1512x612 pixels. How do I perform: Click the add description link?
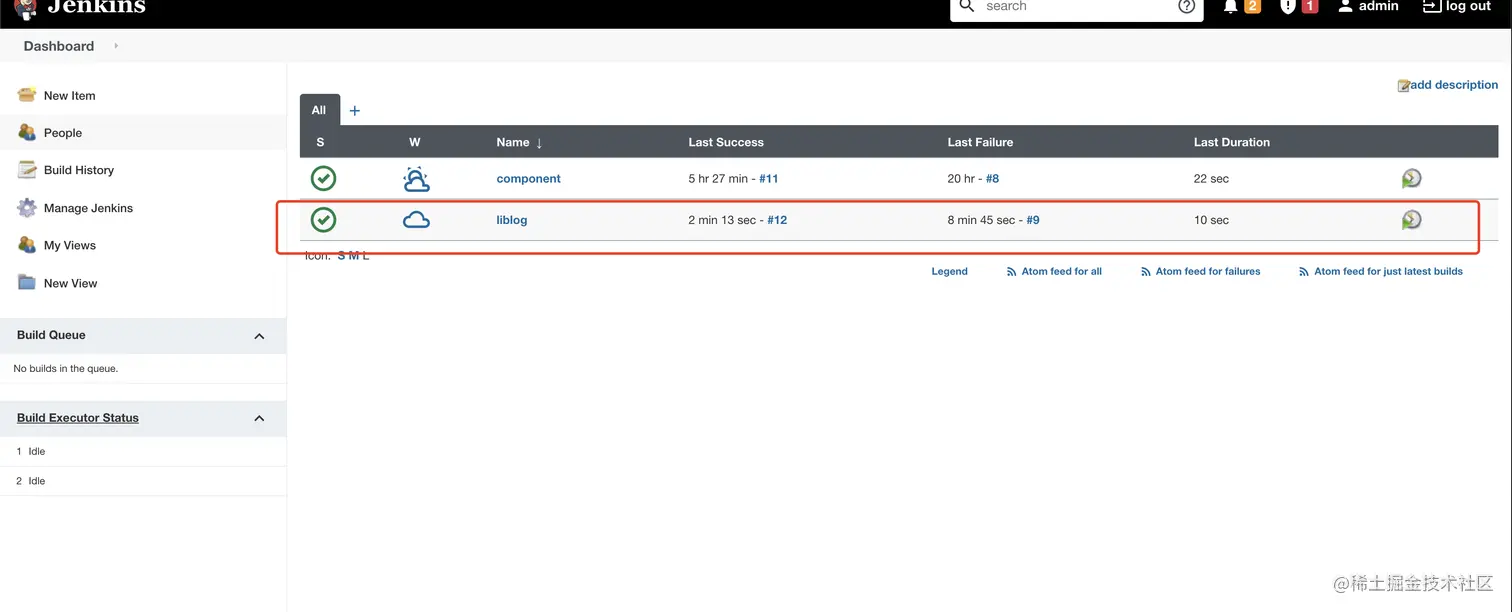click(1454, 85)
